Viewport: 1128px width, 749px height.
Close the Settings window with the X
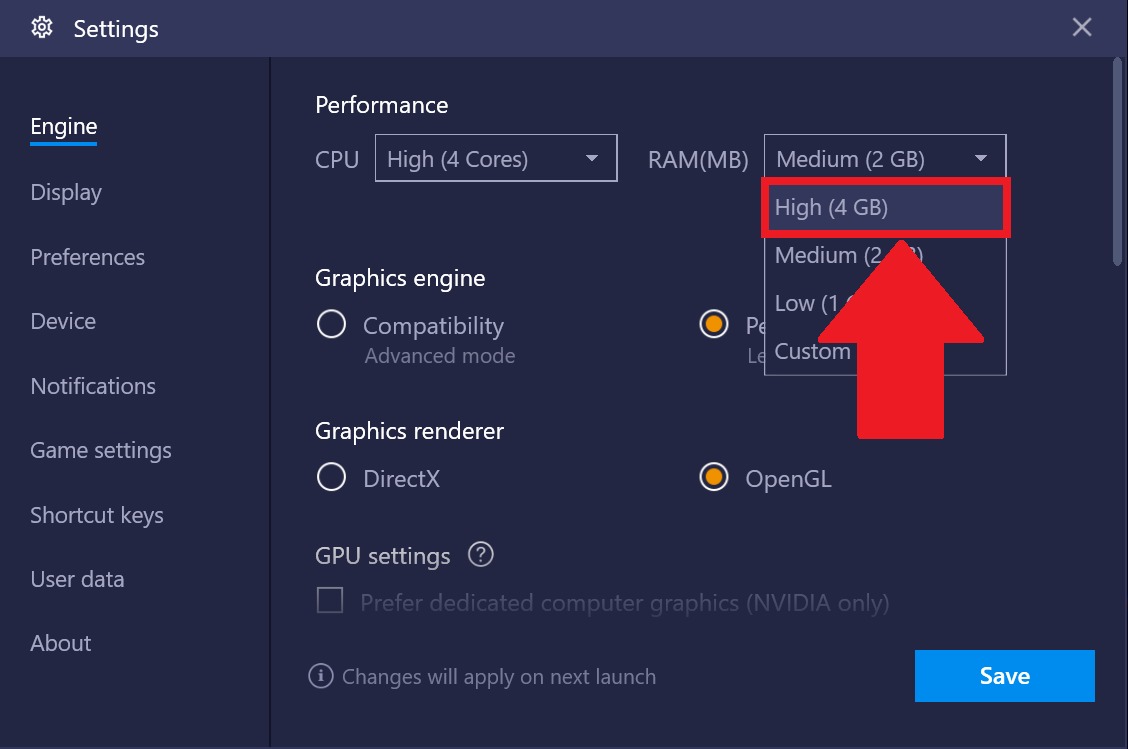1081,28
